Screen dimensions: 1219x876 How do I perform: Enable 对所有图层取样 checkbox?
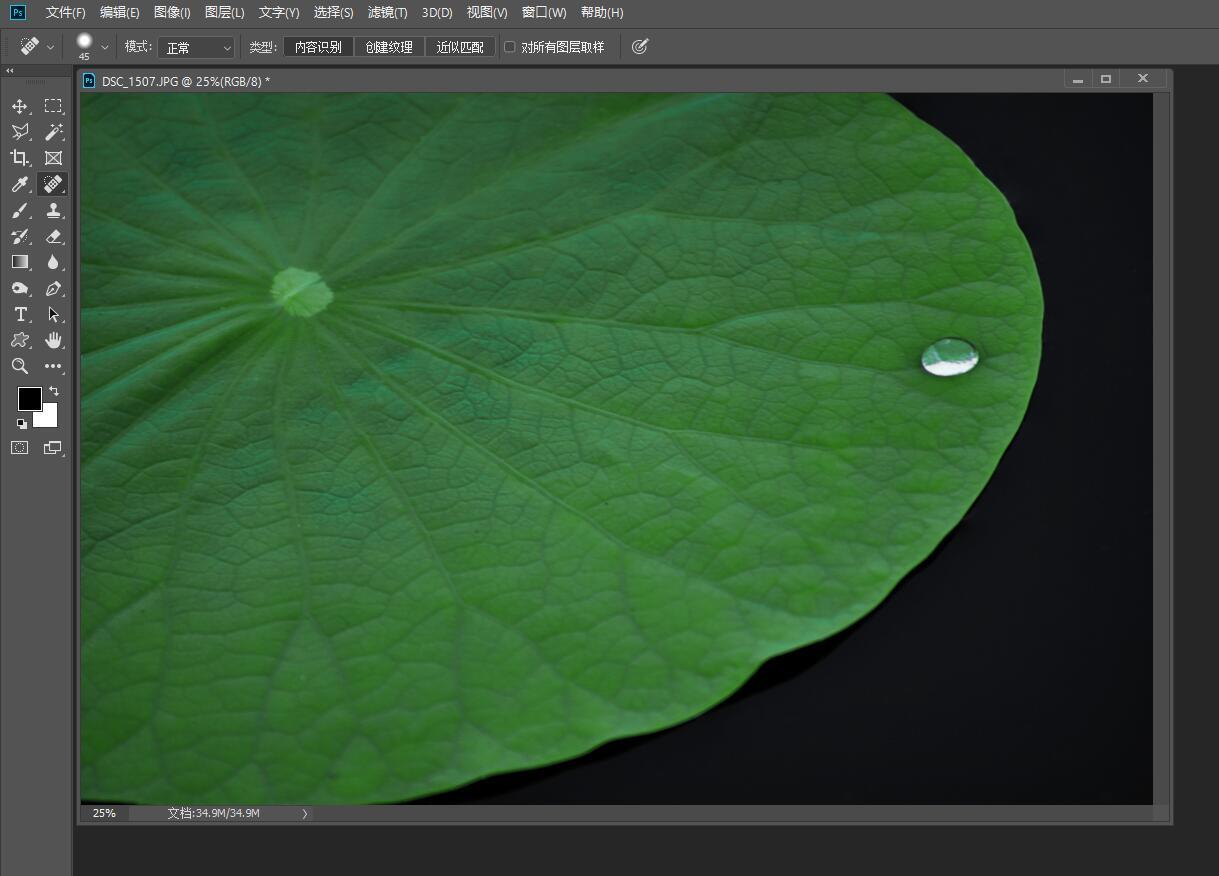click(510, 47)
